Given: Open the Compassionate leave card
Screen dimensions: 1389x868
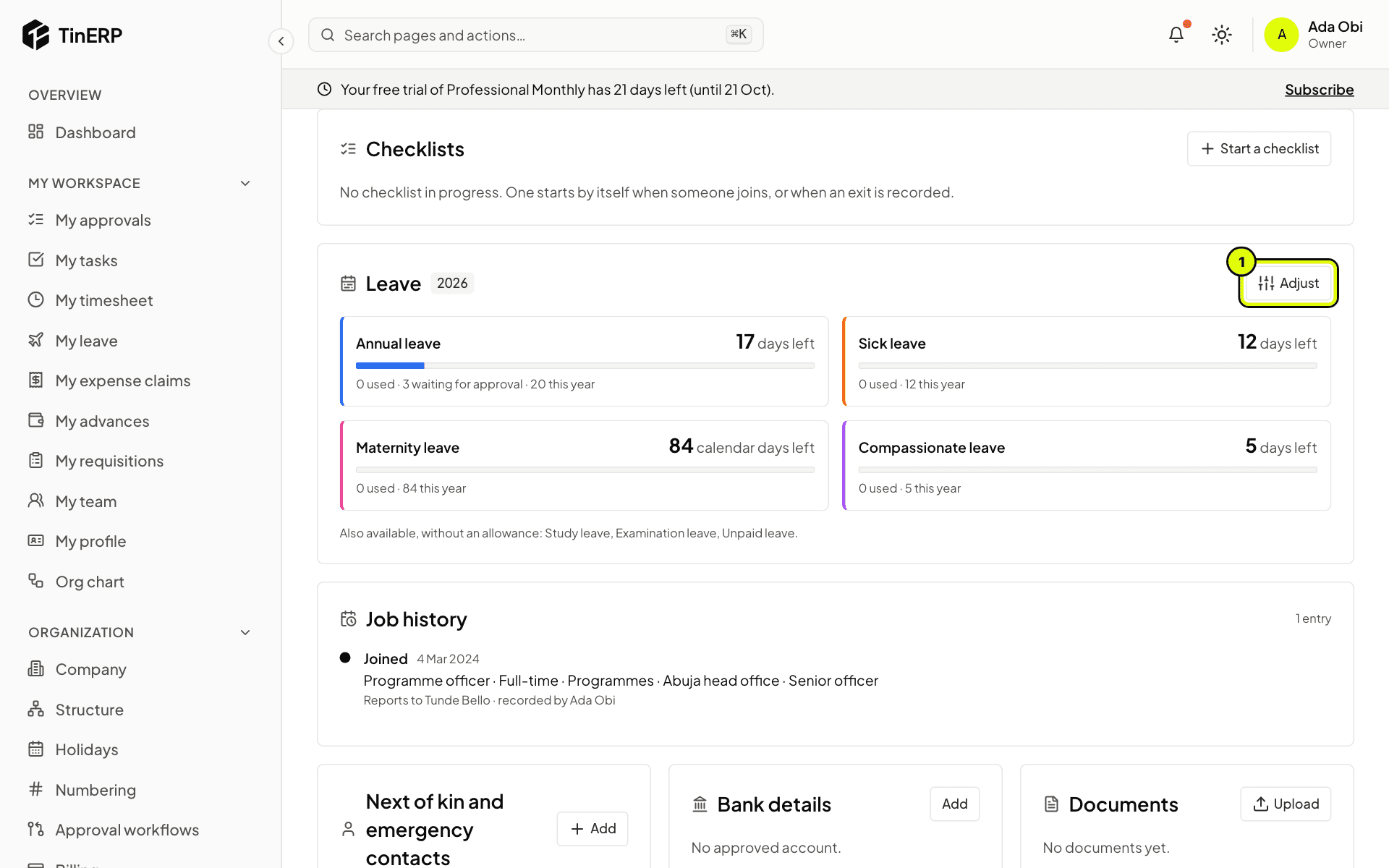Looking at the screenshot, I should pos(1087,466).
